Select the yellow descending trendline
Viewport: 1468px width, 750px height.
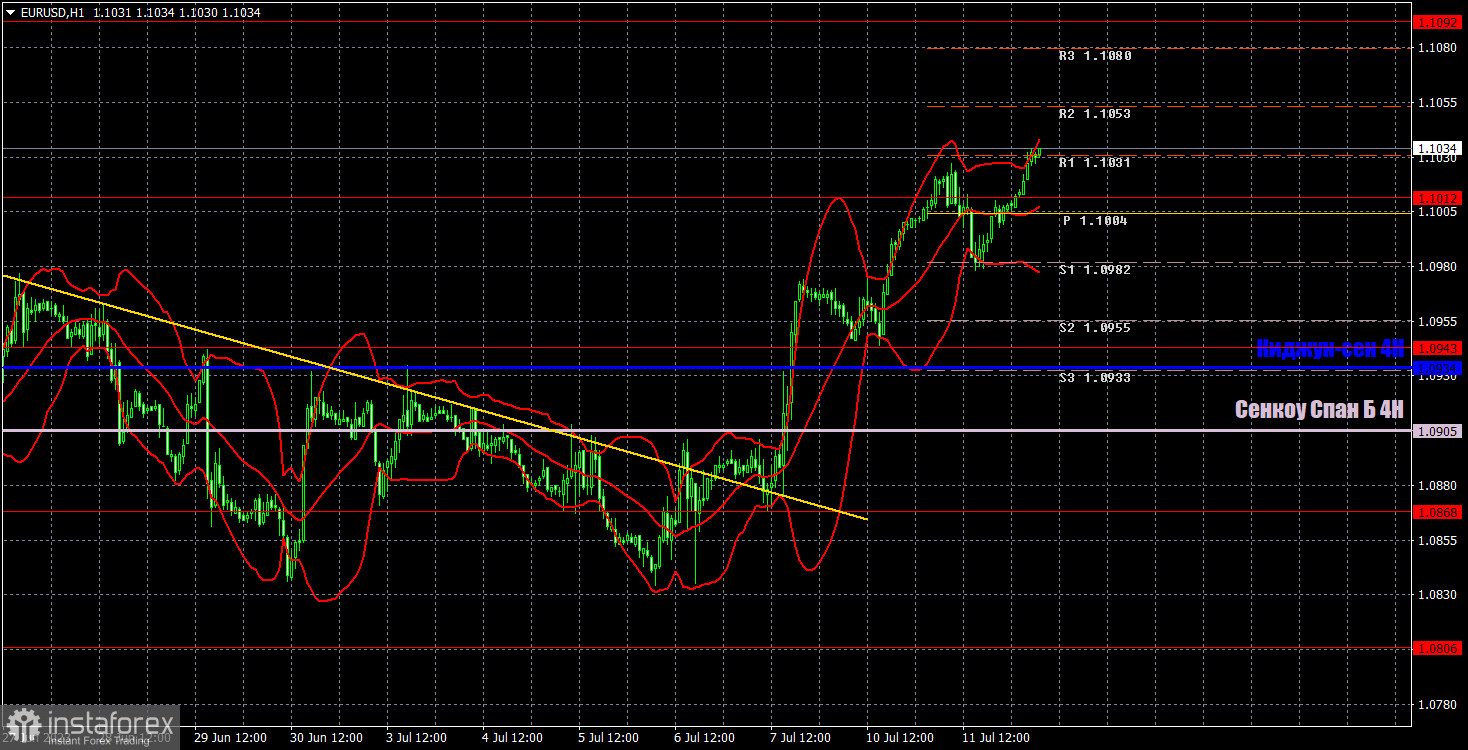point(434,397)
